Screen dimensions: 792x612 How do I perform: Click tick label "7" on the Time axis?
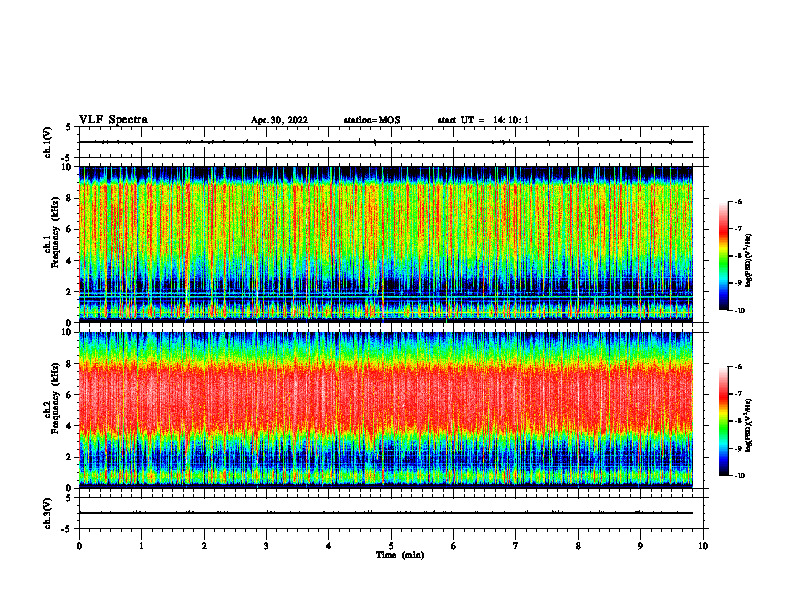click(516, 546)
